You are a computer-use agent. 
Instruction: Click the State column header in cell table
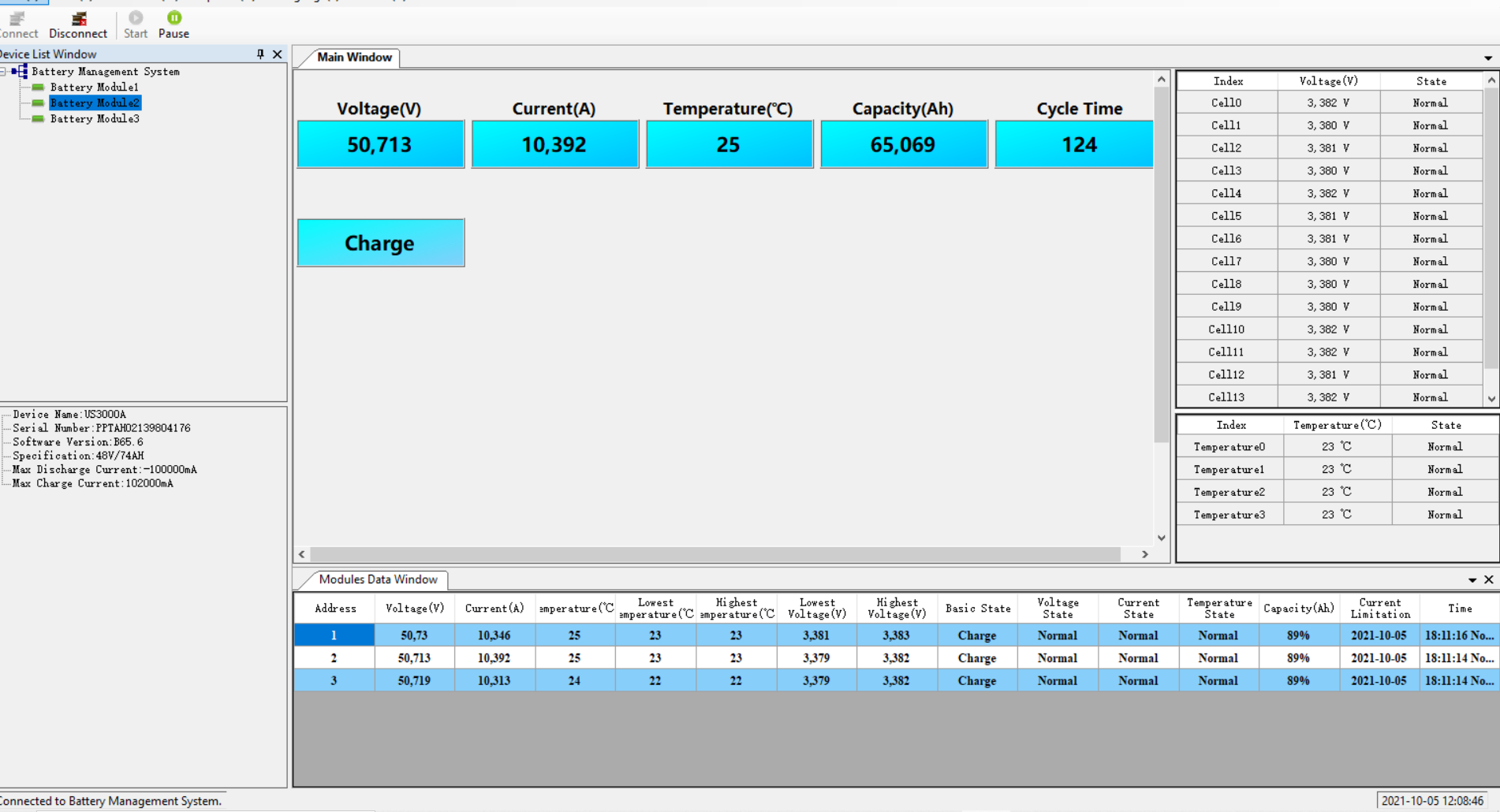click(1431, 81)
